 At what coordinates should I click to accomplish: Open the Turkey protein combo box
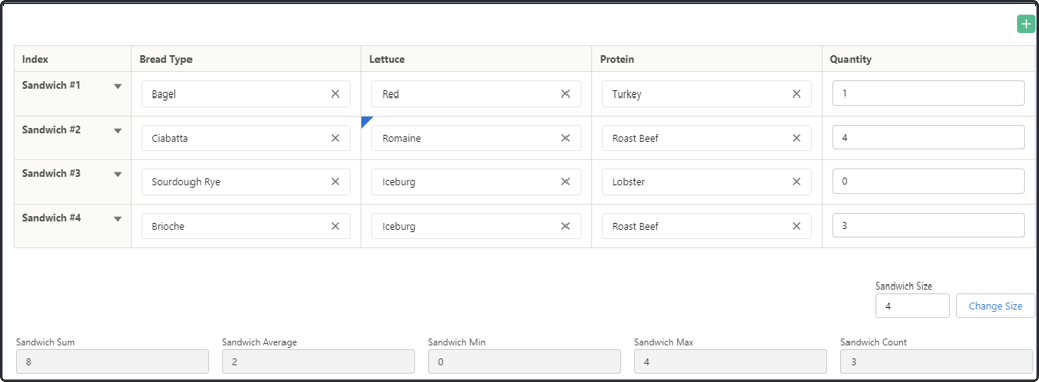[707, 94]
